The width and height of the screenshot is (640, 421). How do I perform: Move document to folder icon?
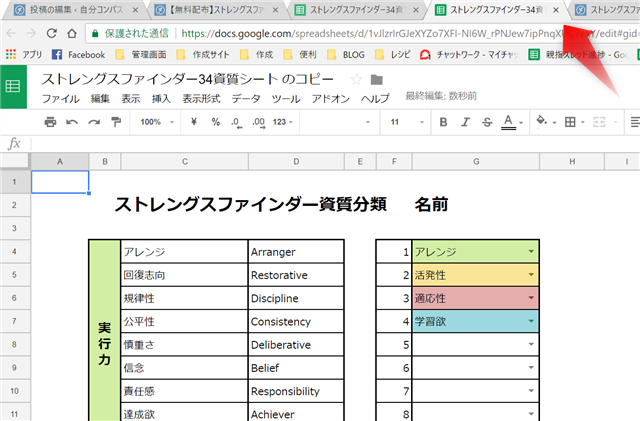point(376,80)
